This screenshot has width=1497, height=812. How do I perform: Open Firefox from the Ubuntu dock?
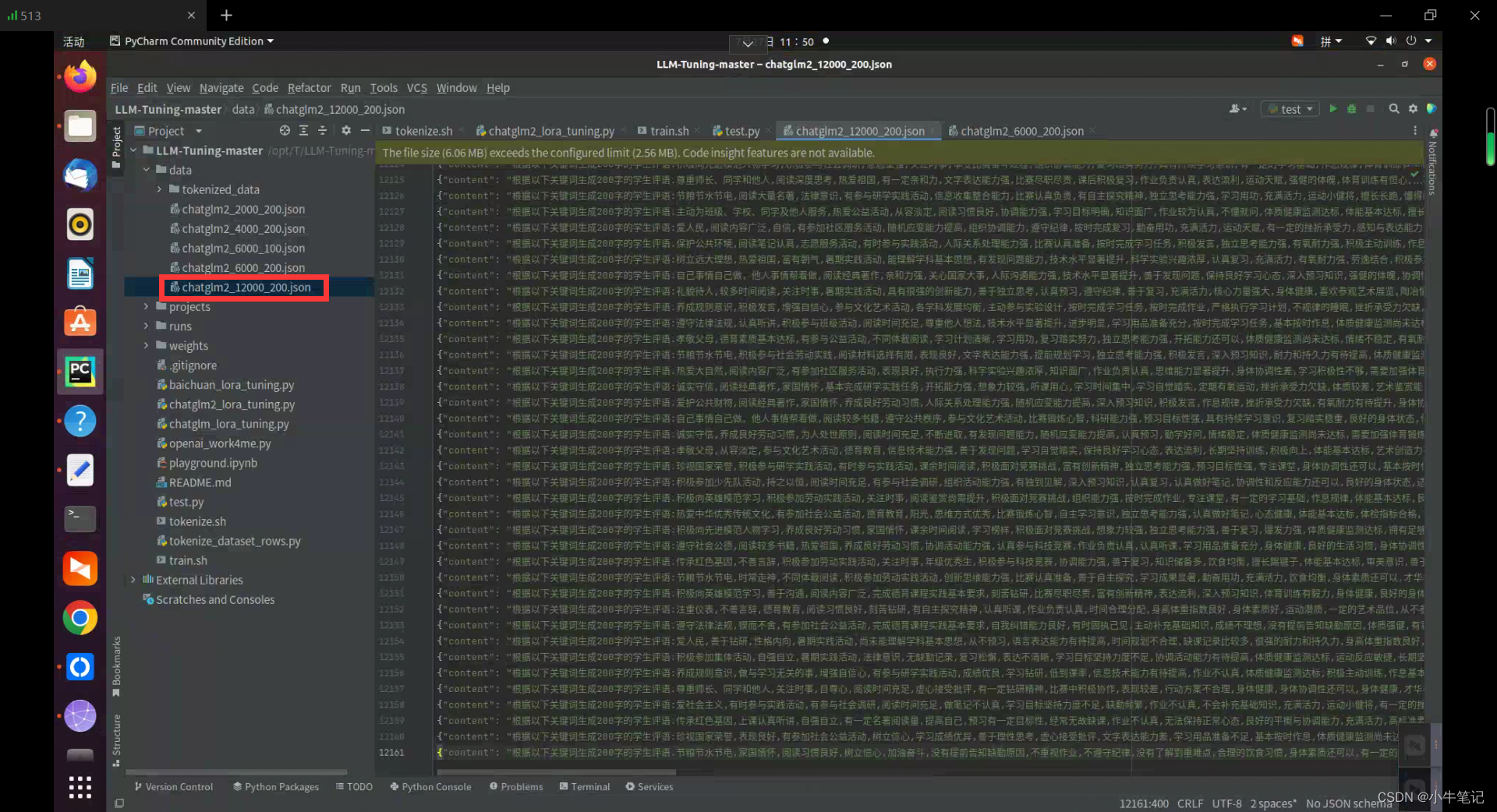80,76
